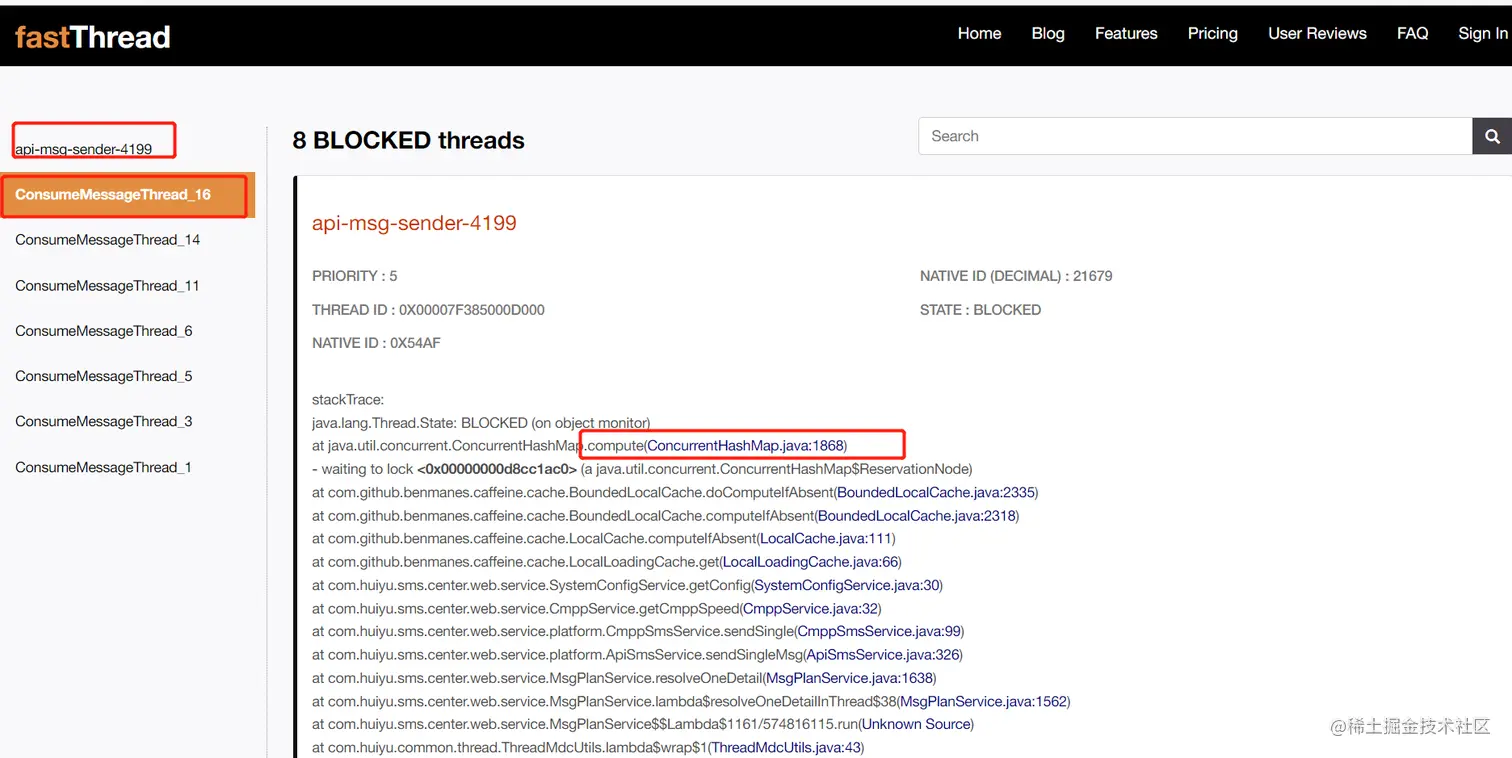The width and height of the screenshot is (1512, 758).
Task: Click the STATE : BLOCKED text
Action: 980,310
